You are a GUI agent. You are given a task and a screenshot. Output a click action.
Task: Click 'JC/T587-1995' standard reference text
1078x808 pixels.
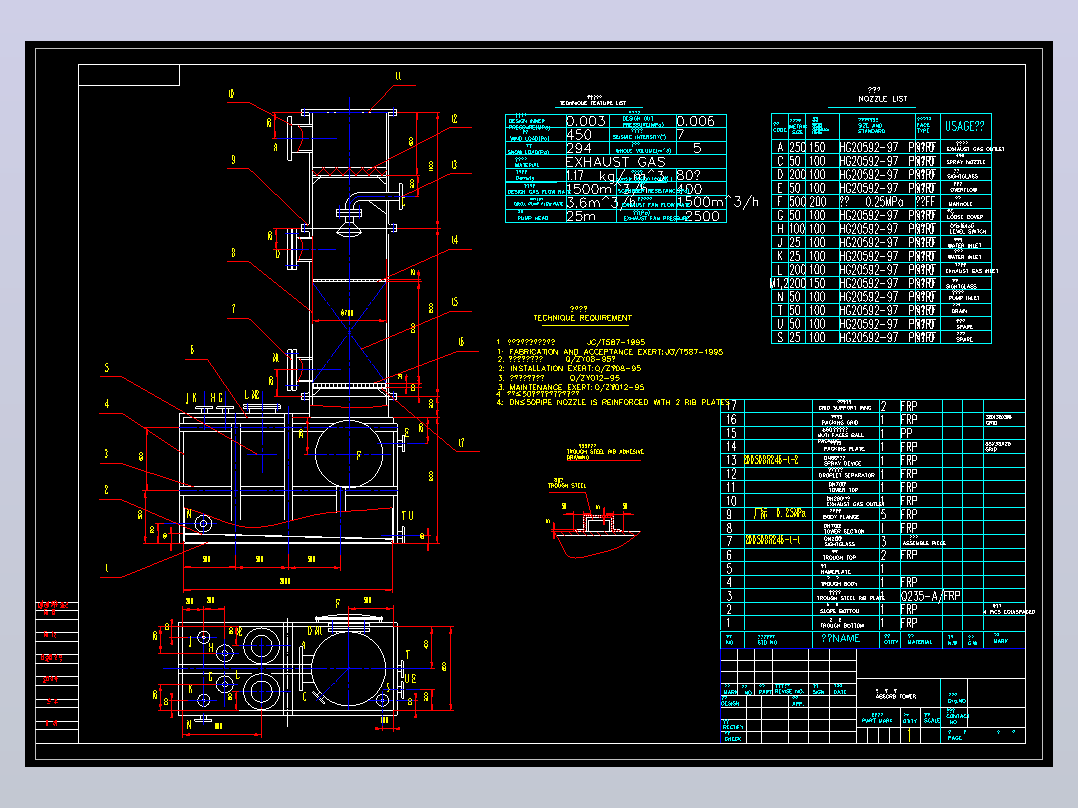coord(616,342)
